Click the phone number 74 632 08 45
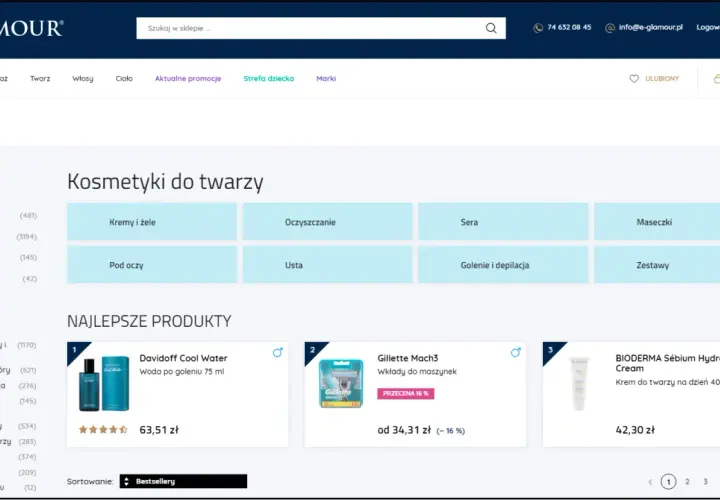Screen dimensions: 720x500 click(x=569, y=28)
